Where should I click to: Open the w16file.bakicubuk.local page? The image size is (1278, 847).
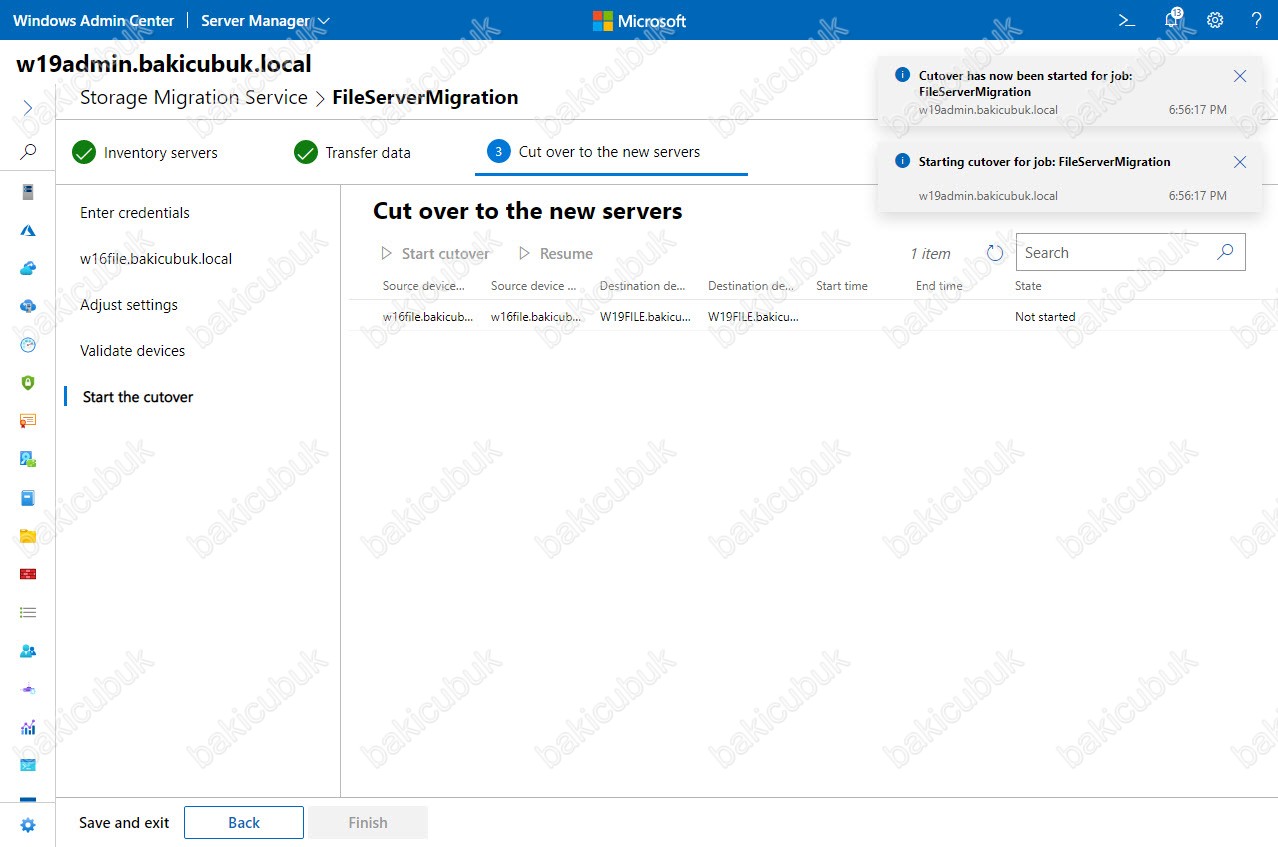pyautogui.click(x=156, y=259)
